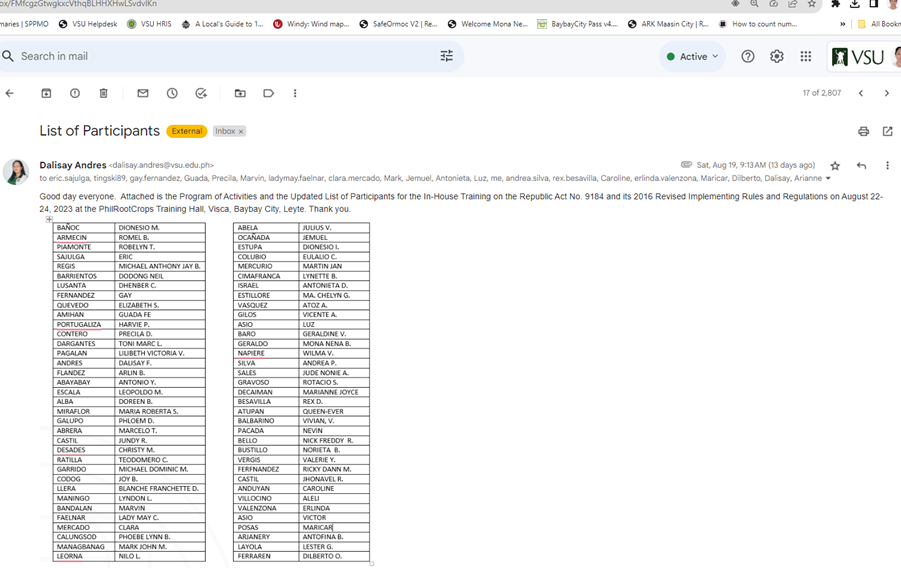Go to the older email conversation

[x=886, y=93]
